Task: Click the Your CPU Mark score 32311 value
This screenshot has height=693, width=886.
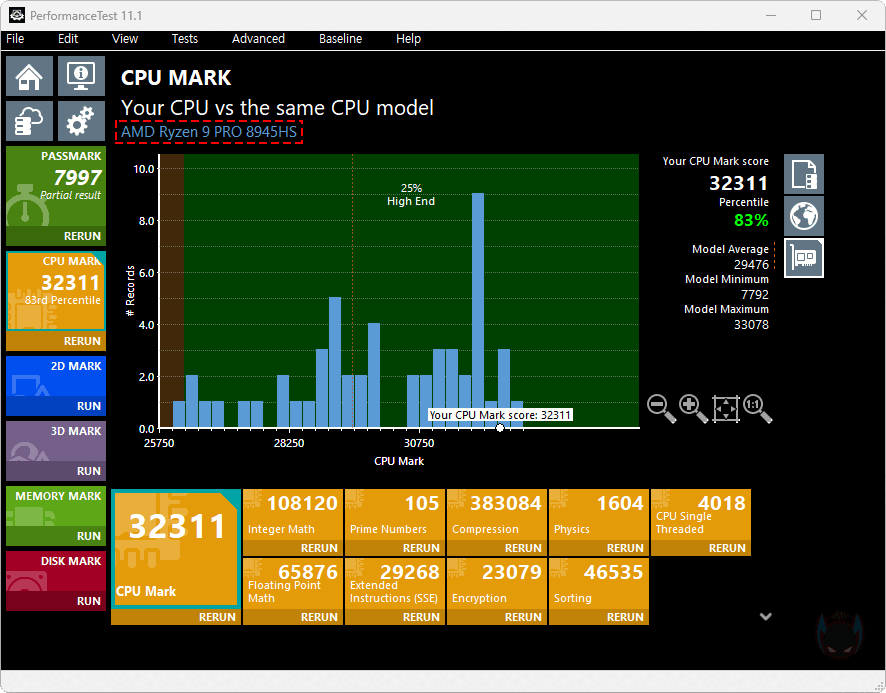Action: pos(738,183)
